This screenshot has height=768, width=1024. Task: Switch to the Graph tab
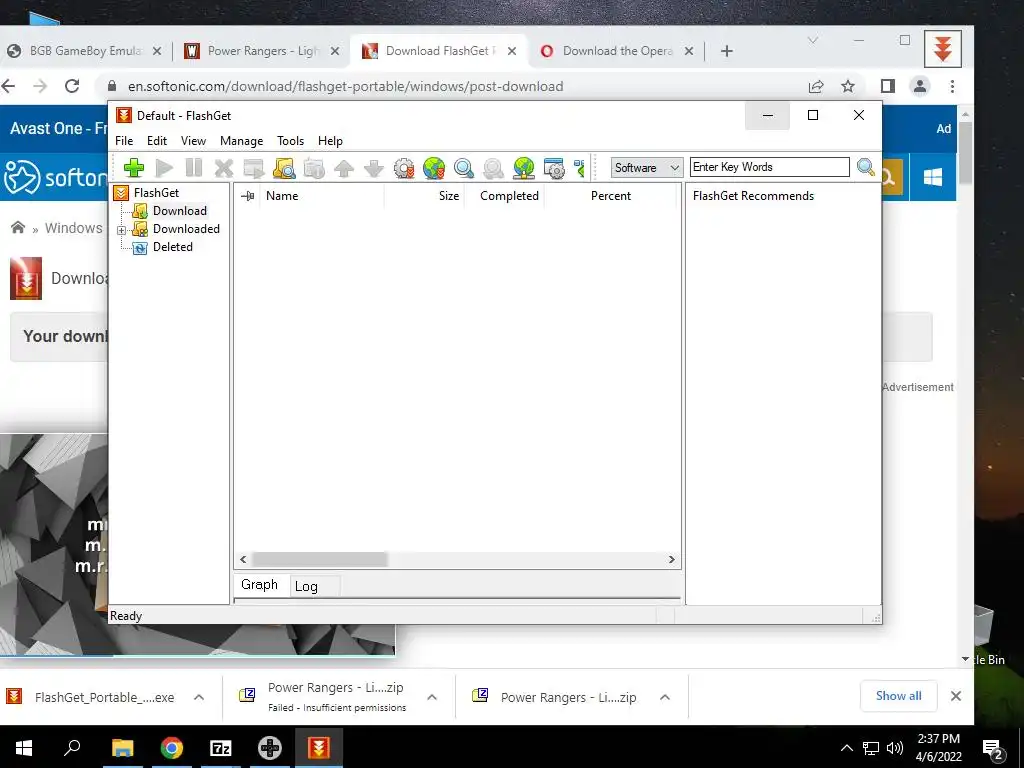coord(259,584)
